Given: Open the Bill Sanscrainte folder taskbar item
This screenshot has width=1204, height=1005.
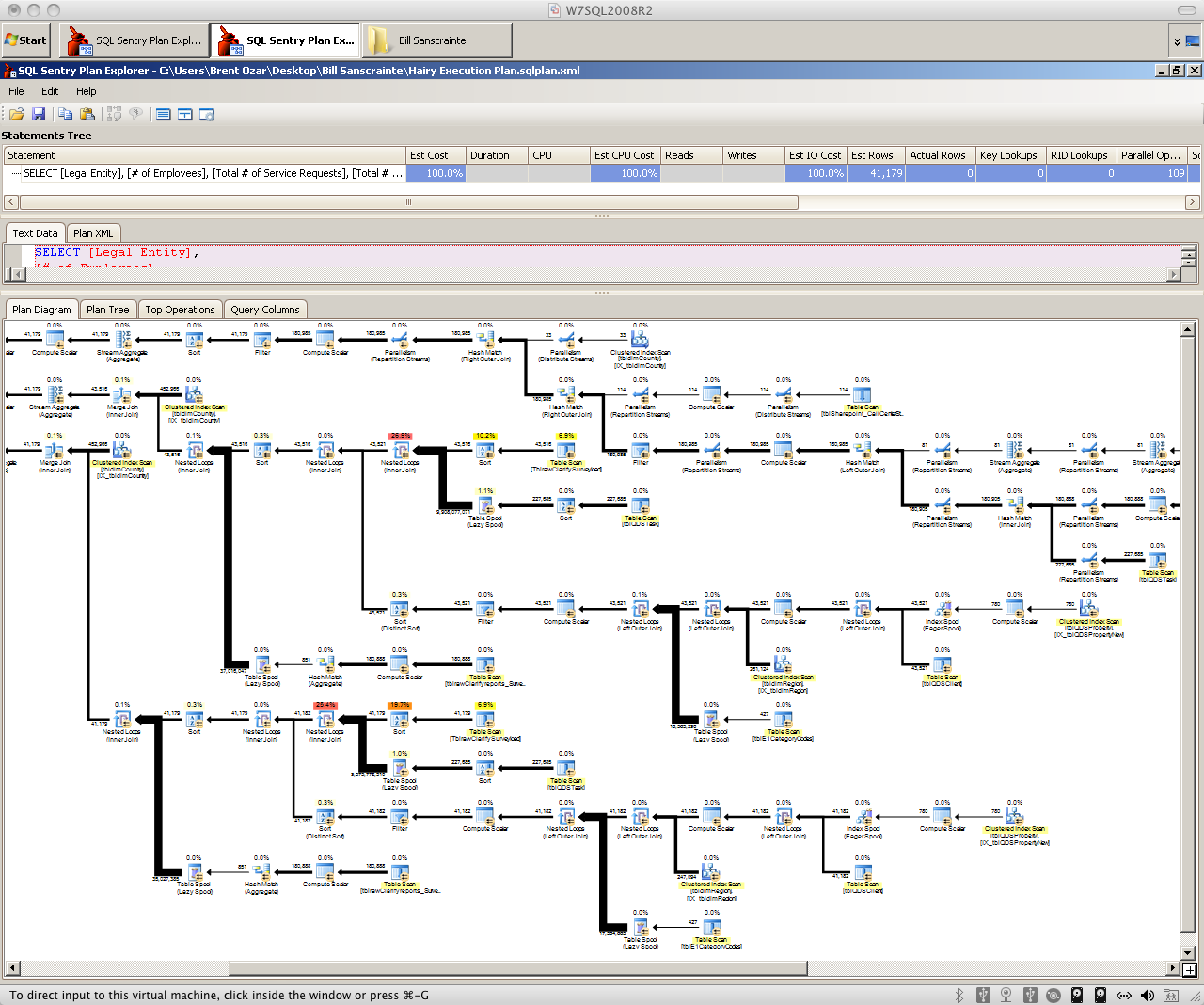Looking at the screenshot, I should coord(437,40).
